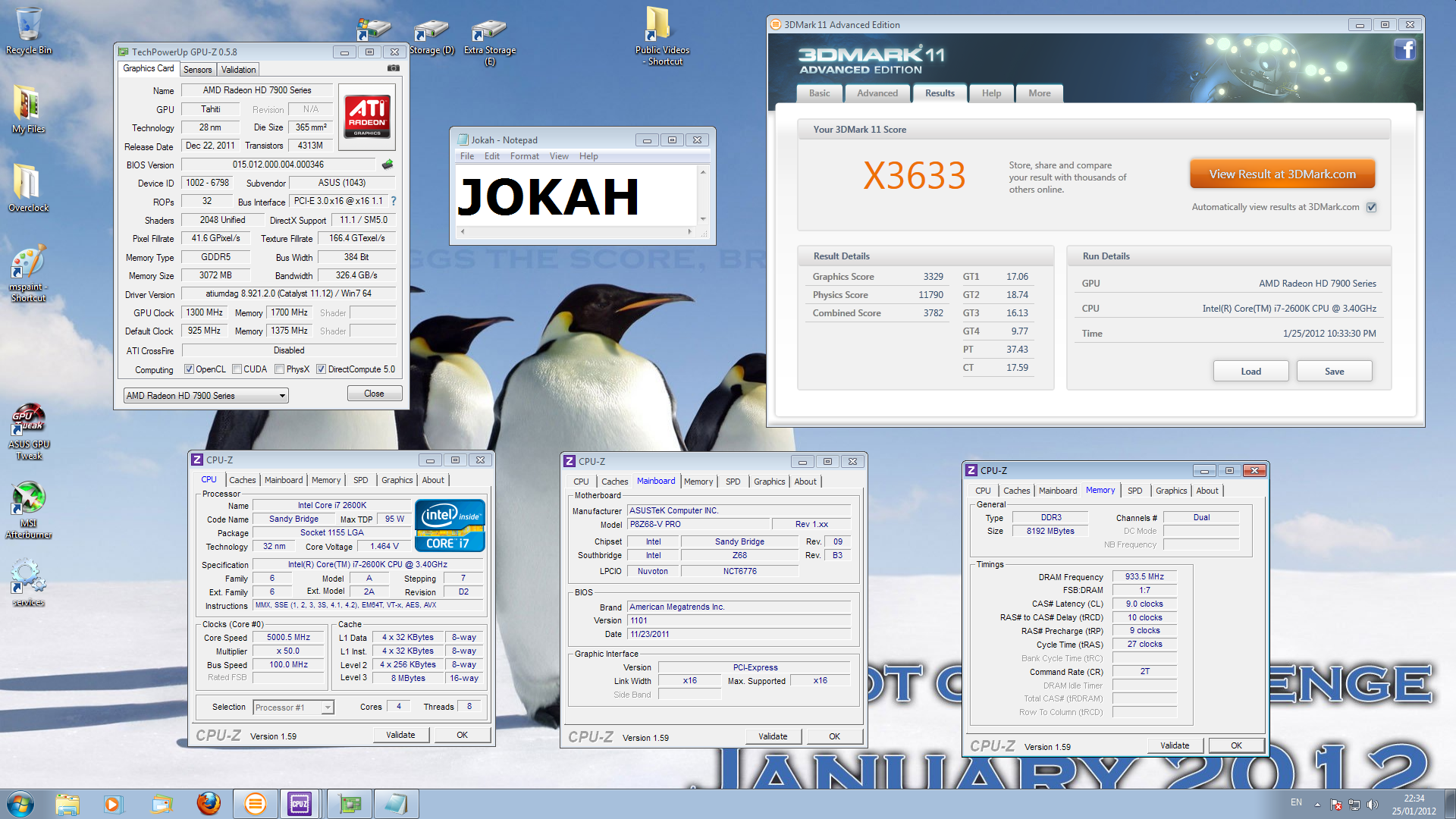1456x819 pixels.
Task: Click Close button in GPU-Z
Action: tap(374, 394)
